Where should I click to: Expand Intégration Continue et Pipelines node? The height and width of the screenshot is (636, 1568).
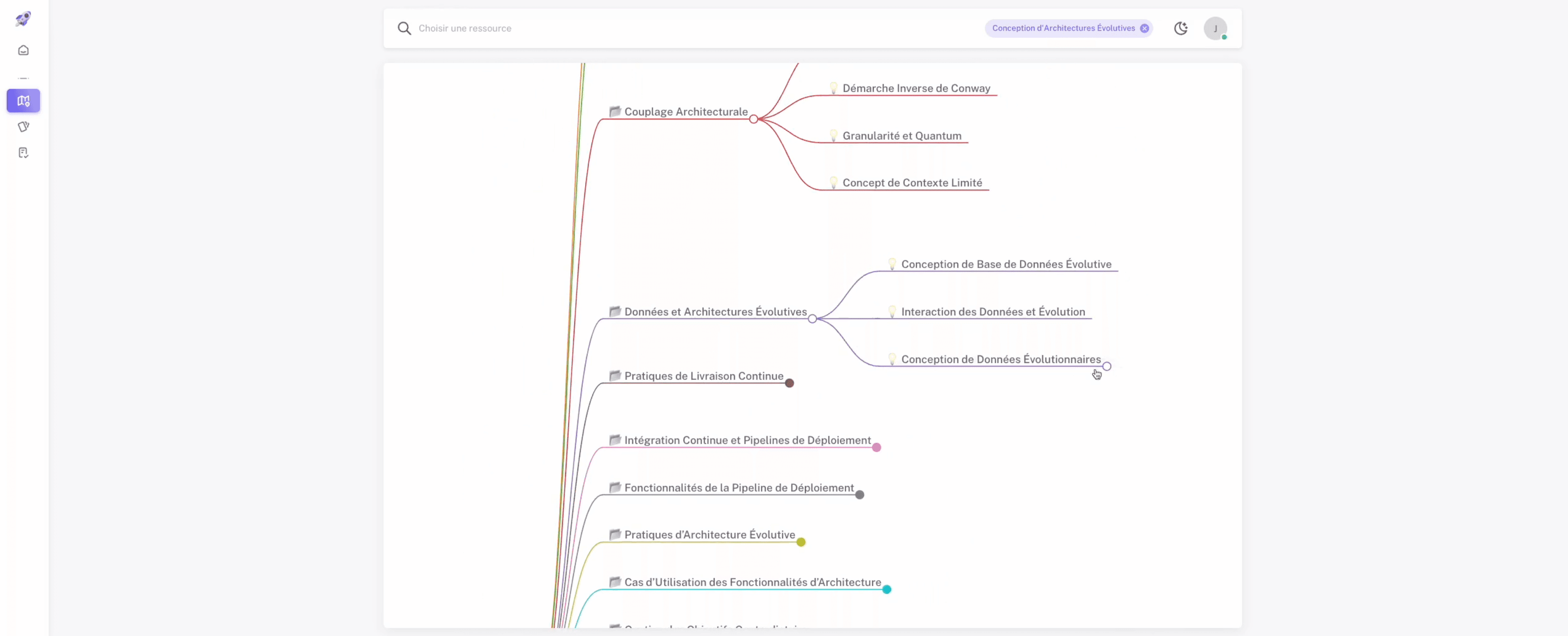click(x=877, y=447)
